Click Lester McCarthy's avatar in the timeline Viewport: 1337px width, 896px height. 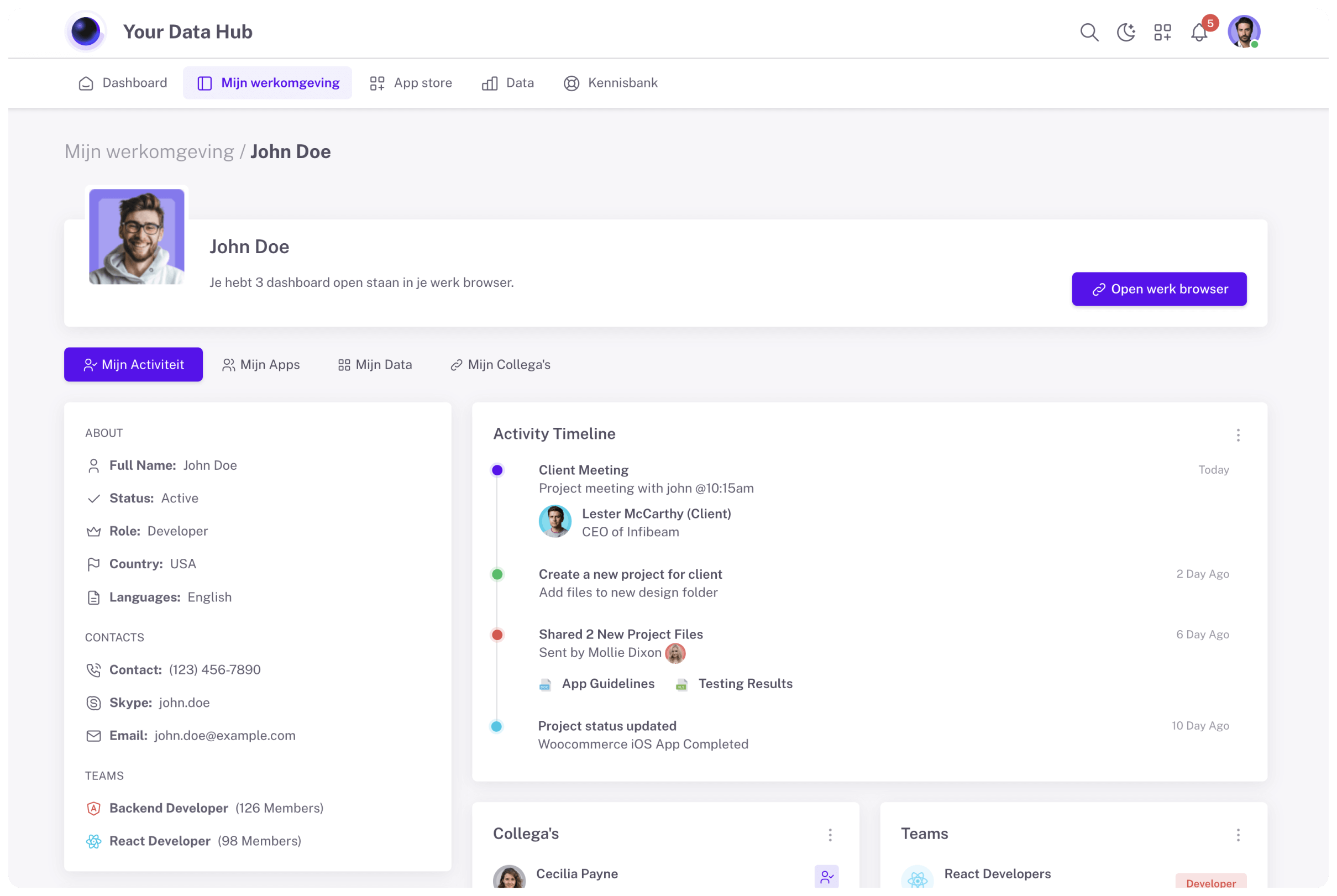pyautogui.click(x=555, y=521)
